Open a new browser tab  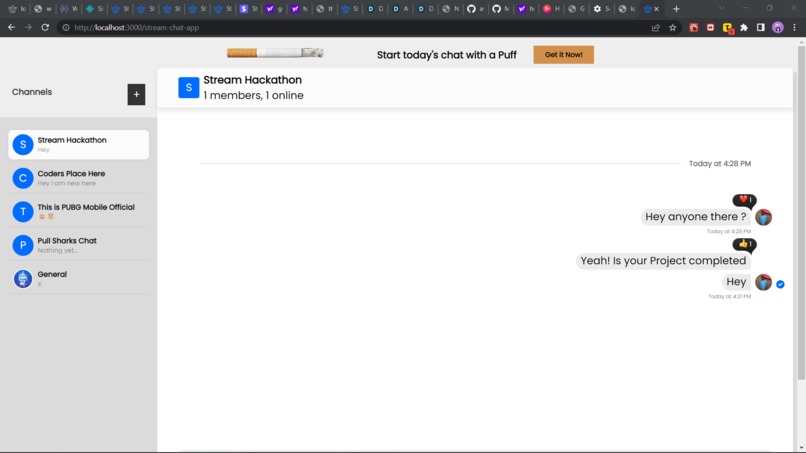[x=676, y=9]
